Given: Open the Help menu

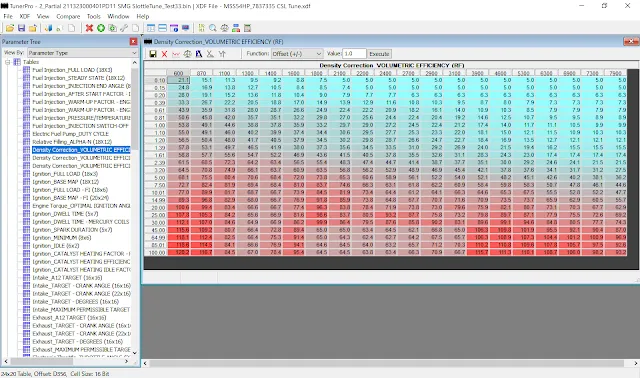Looking at the screenshot, I should coord(142,16).
